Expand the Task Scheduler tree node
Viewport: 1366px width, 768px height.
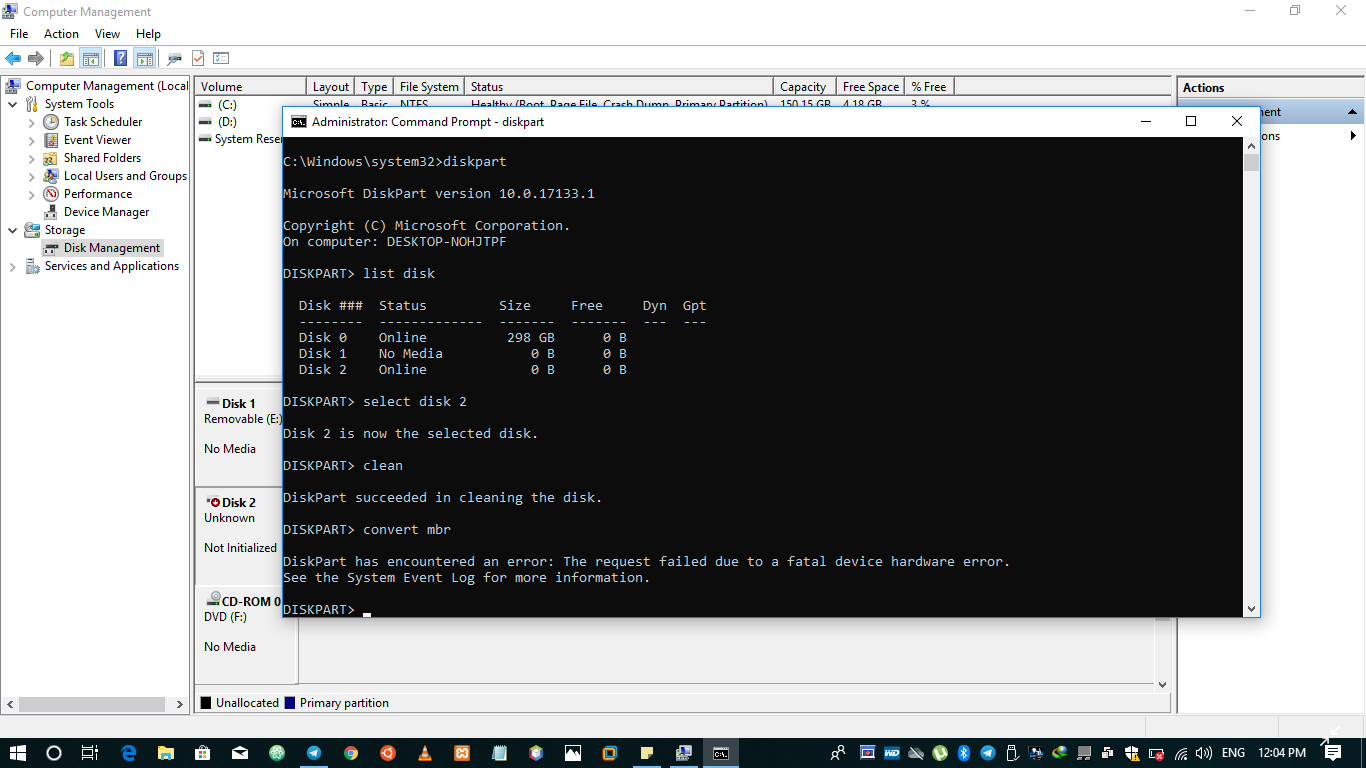(x=32, y=122)
